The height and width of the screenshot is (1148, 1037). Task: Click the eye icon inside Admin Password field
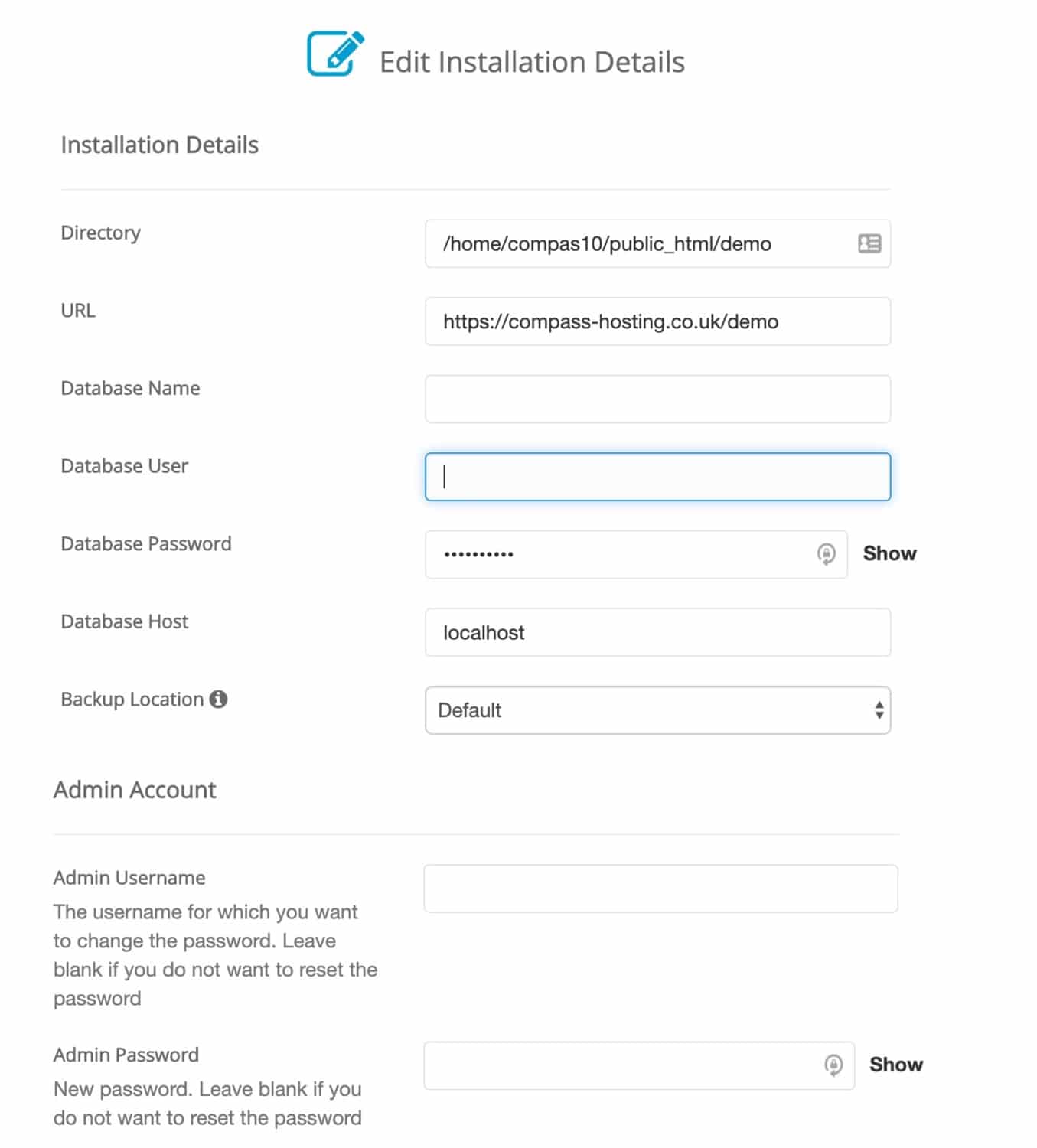click(832, 1065)
